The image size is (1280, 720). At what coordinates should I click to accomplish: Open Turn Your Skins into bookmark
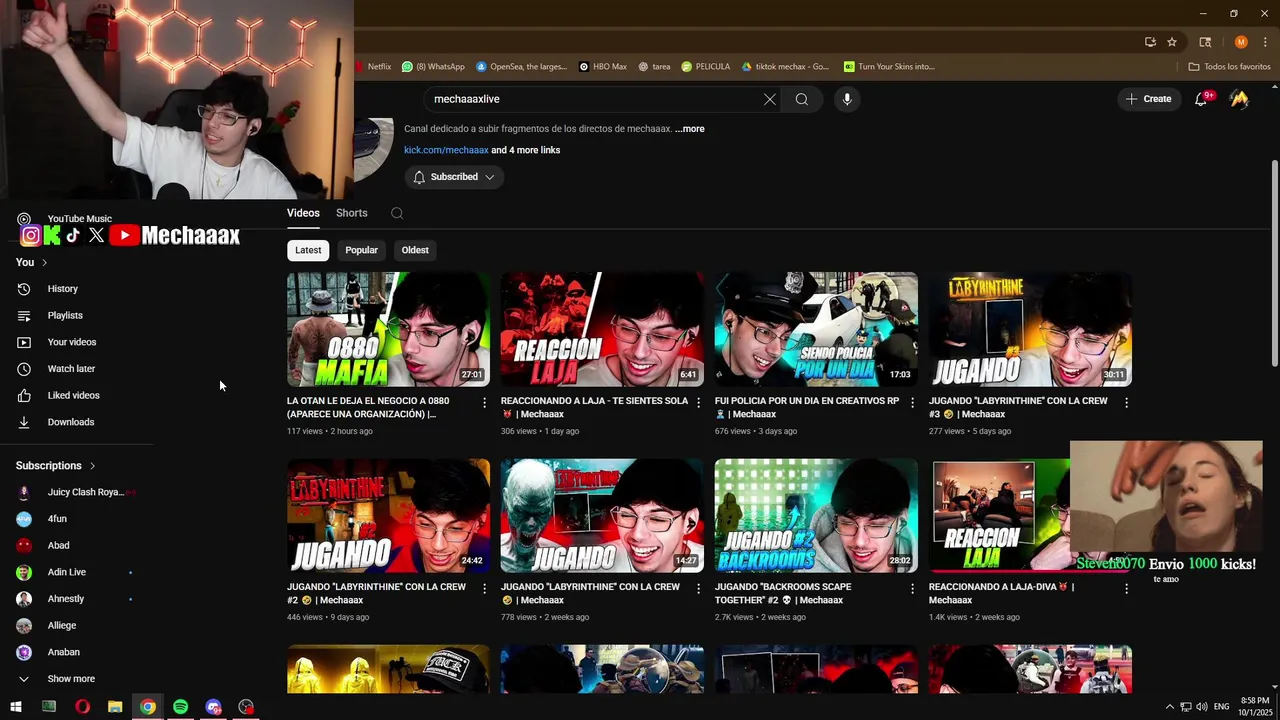pos(889,67)
